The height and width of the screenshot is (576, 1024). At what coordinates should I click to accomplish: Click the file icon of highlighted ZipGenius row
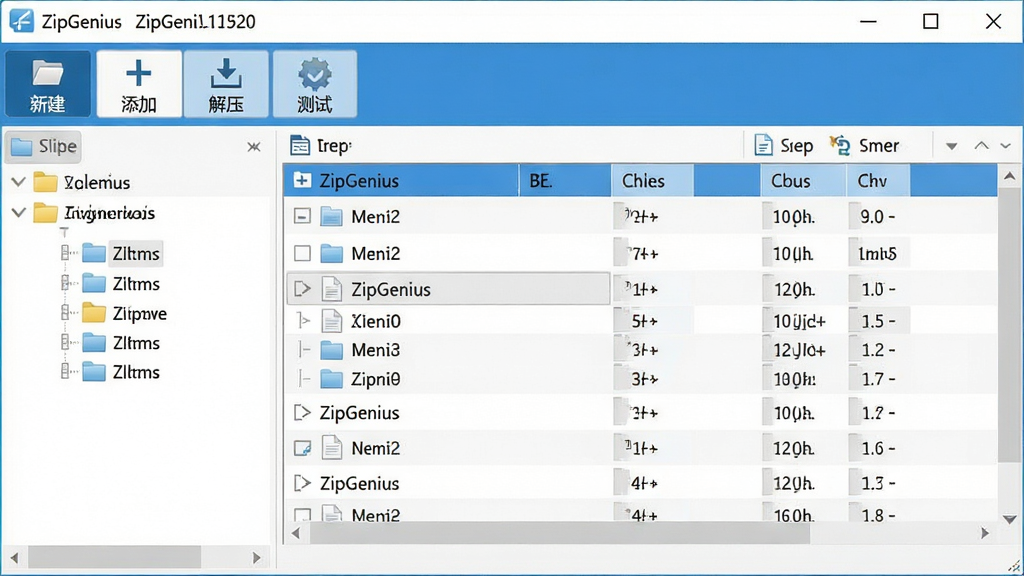[x=332, y=289]
